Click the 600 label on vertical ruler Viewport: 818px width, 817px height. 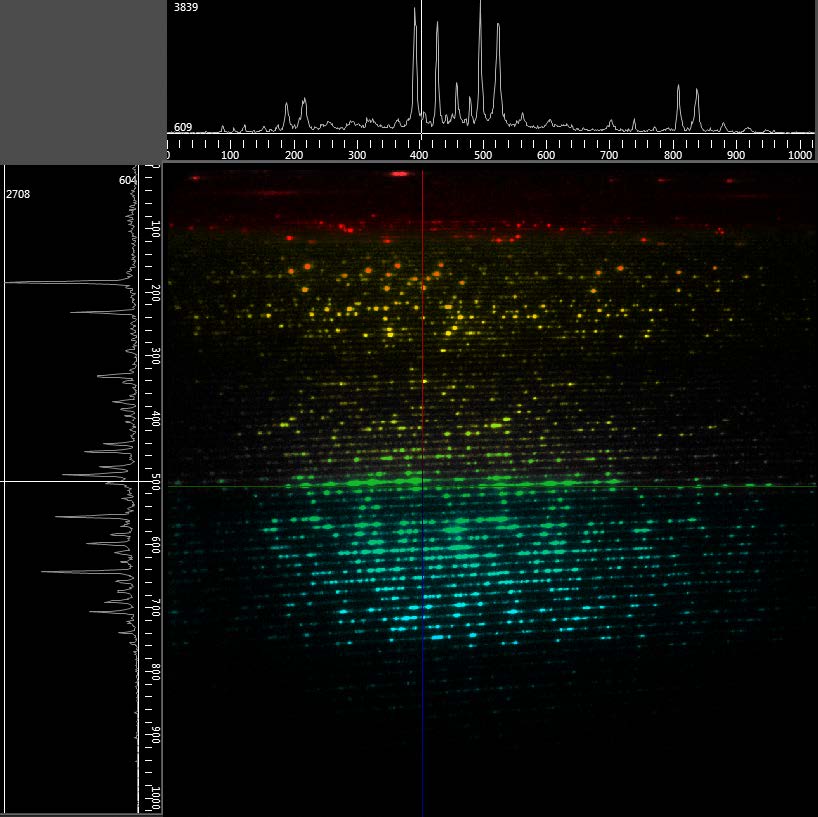coord(155,546)
